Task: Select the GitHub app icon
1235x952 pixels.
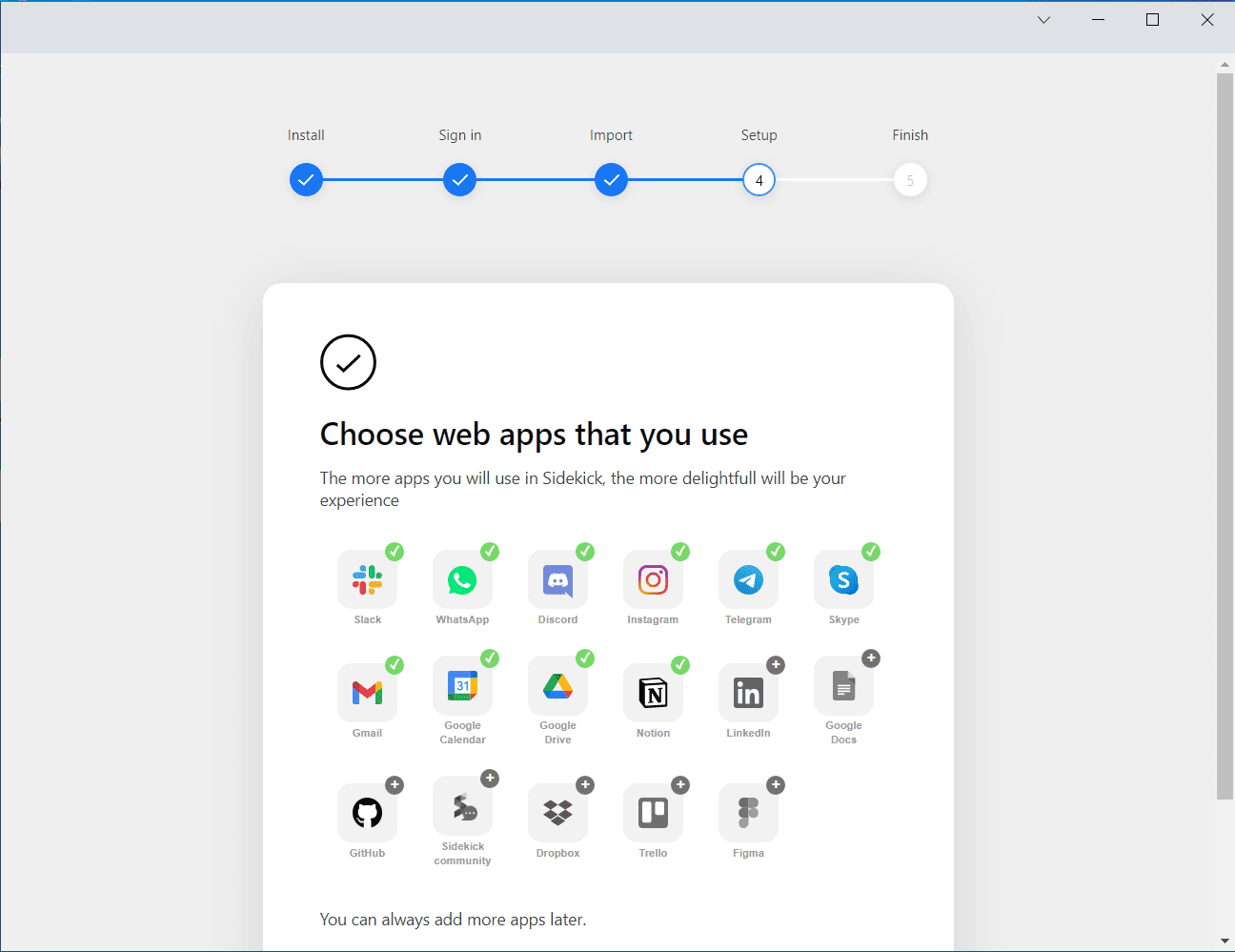Action: coord(367,813)
